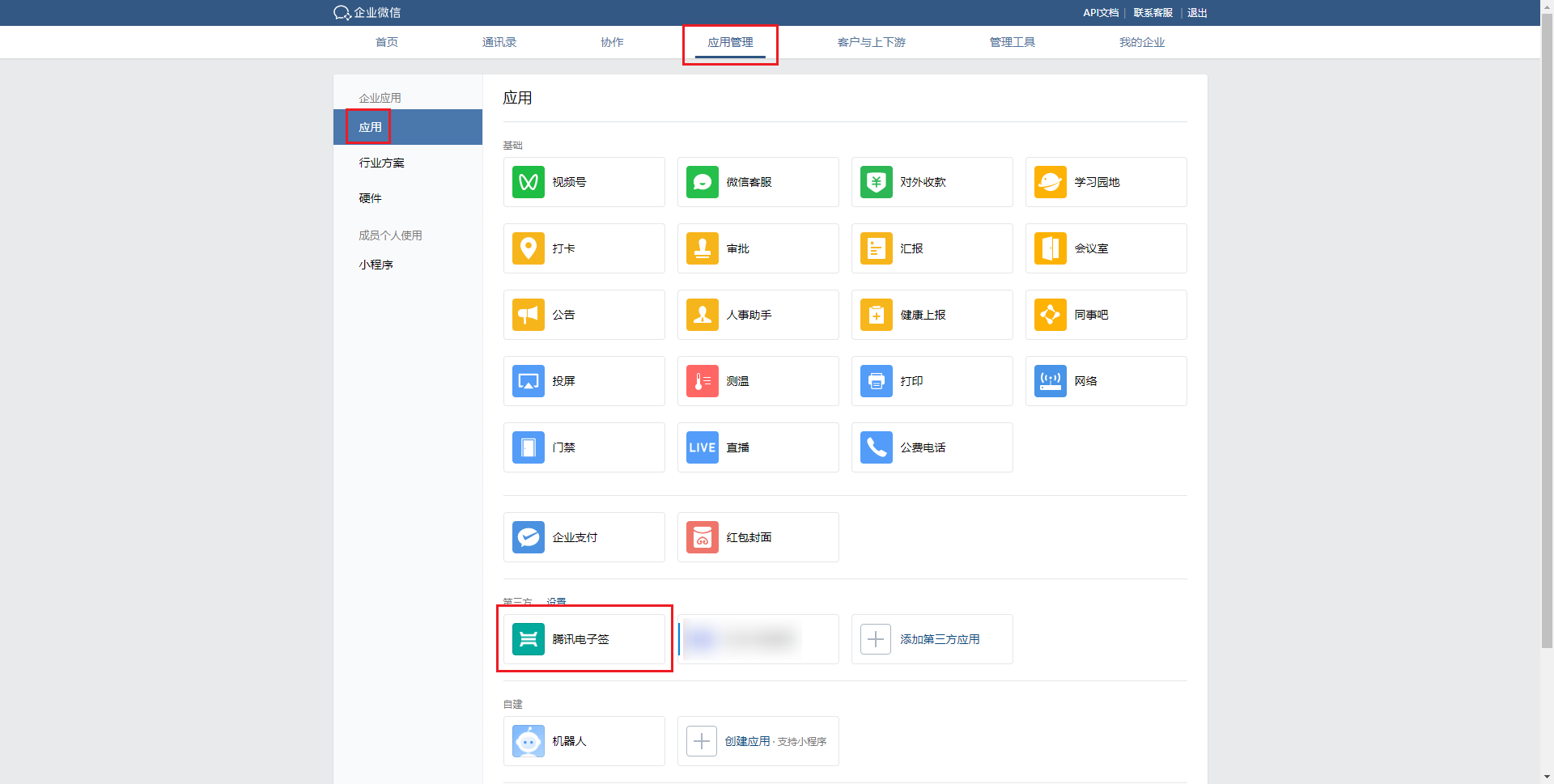Open the 汇报 report app icon
The image size is (1554, 784).
coord(877,248)
